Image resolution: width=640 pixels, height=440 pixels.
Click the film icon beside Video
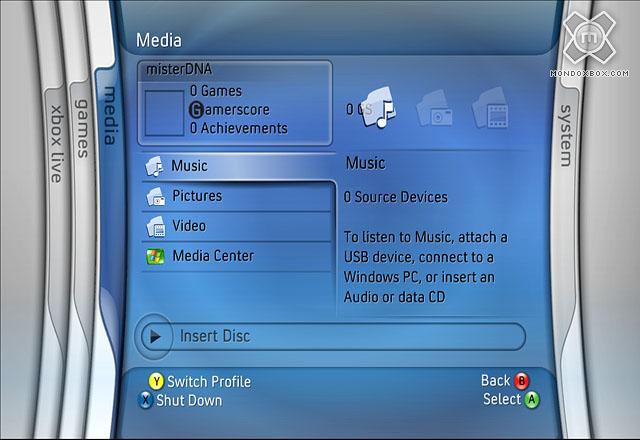pos(154,226)
